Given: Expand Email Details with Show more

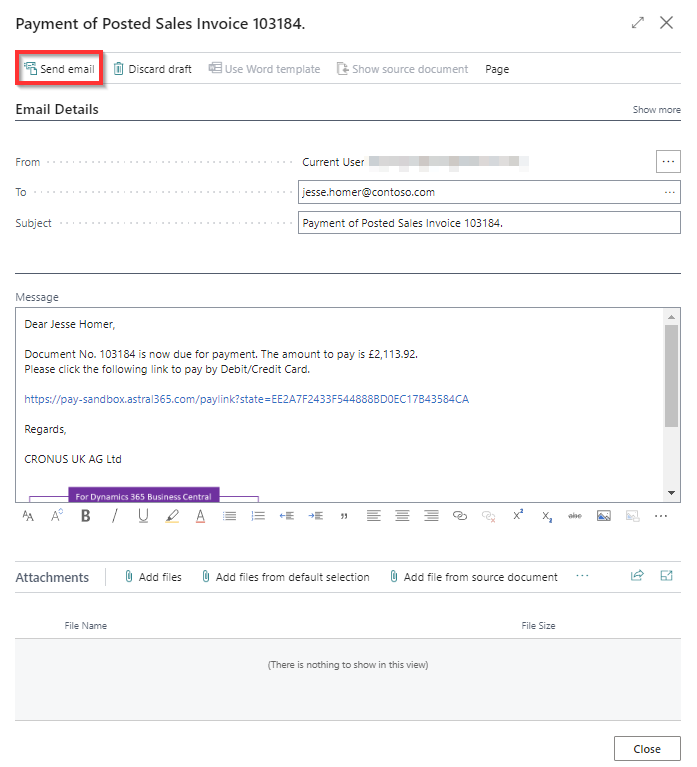Looking at the screenshot, I should (656, 110).
